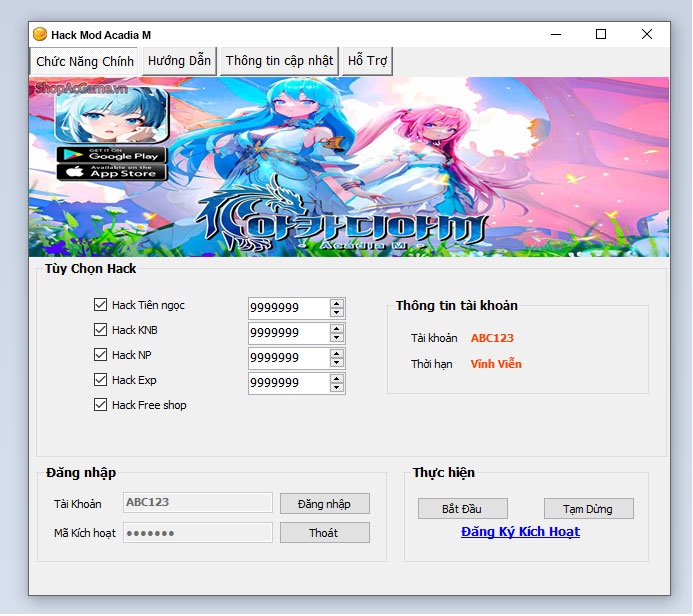Toggle the Hack KNB checkbox

(100, 330)
